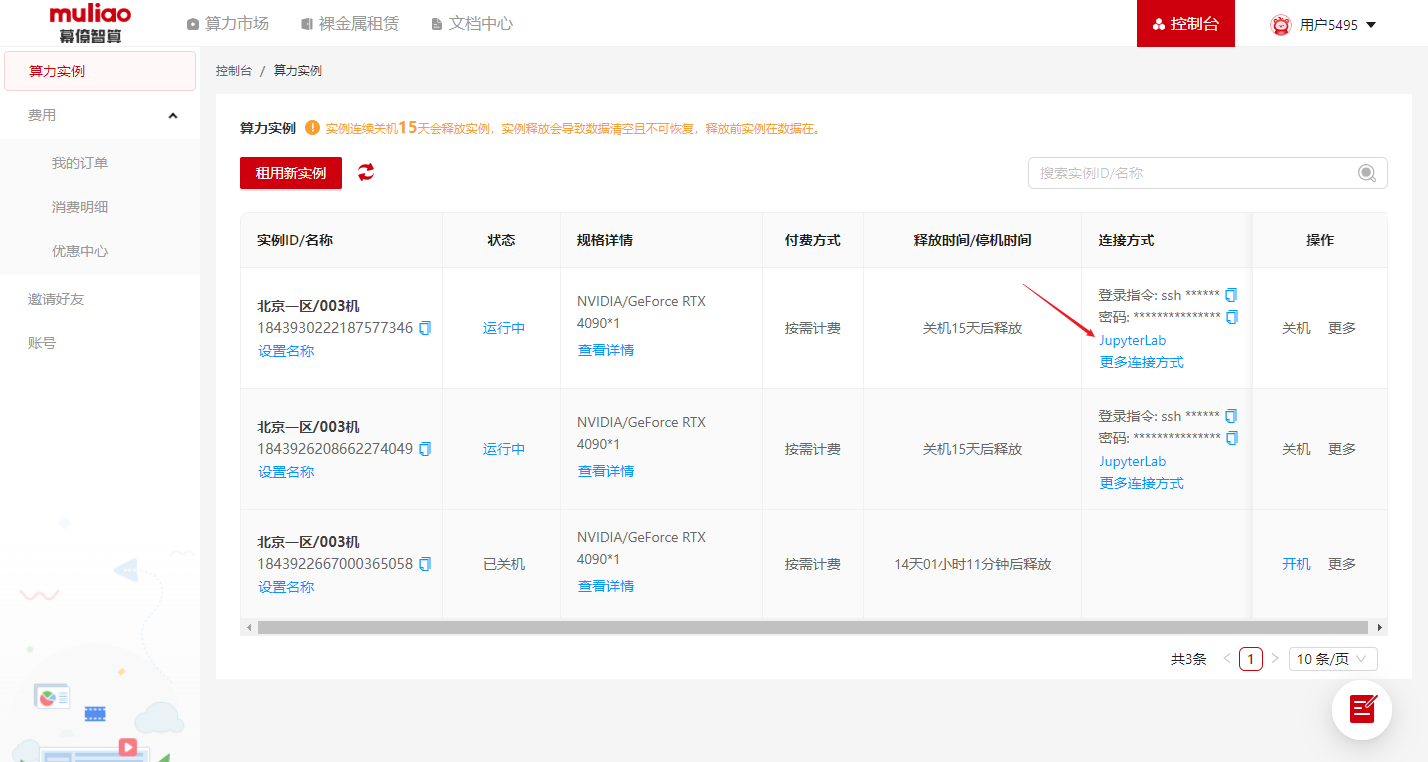Focus the 搜索实例ID/名称 search field
The image size is (1428, 762).
1195,173
